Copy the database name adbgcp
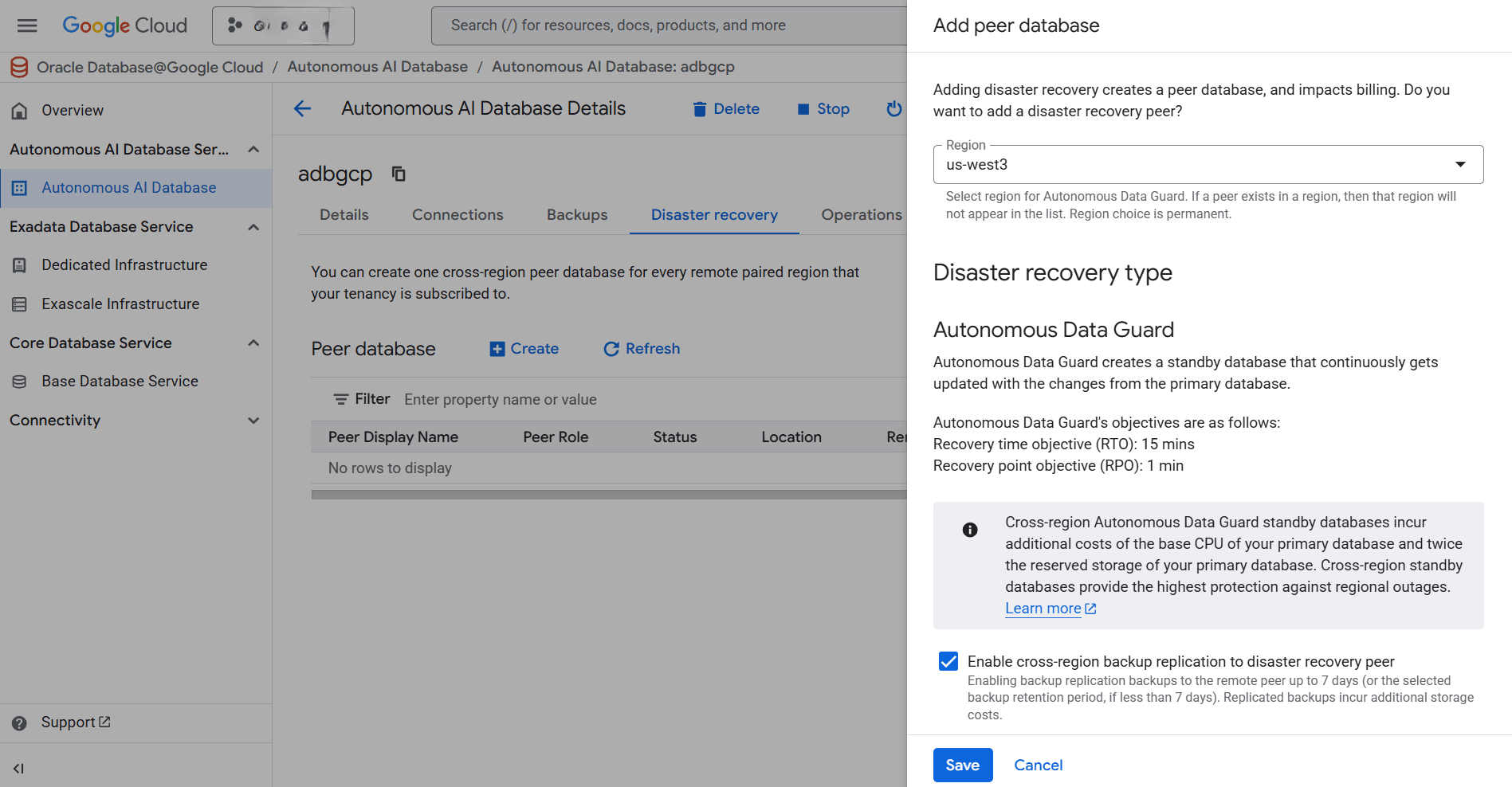1512x787 pixels. (x=398, y=174)
